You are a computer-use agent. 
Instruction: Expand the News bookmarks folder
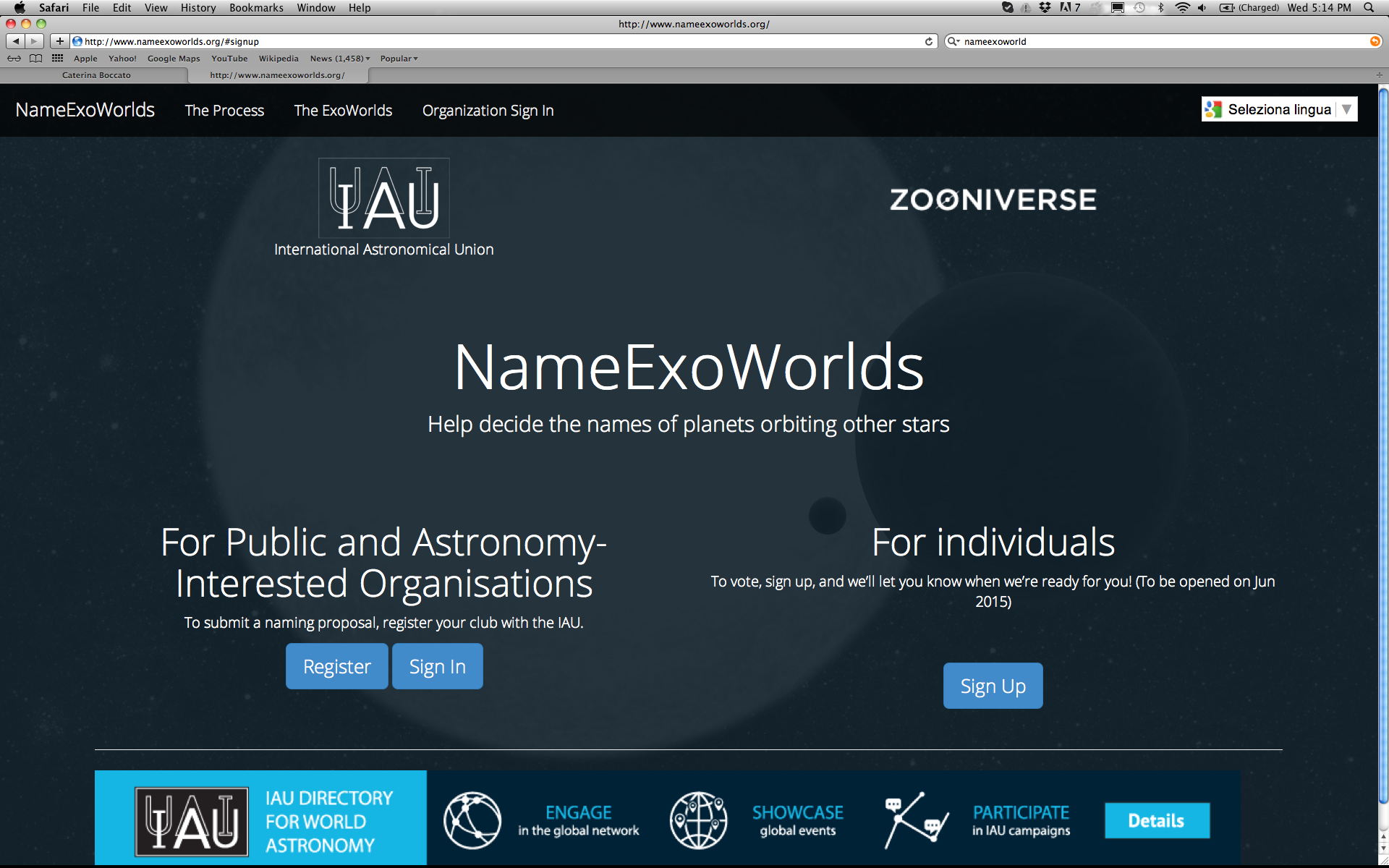tap(339, 59)
